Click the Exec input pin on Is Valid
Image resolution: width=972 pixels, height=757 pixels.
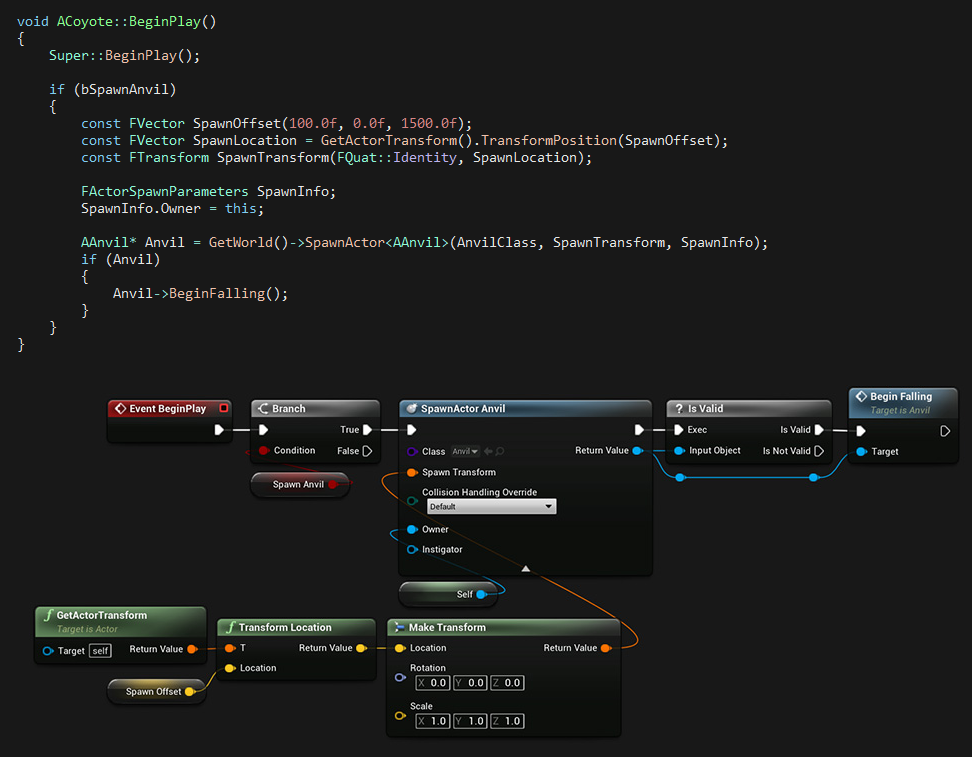pos(679,430)
